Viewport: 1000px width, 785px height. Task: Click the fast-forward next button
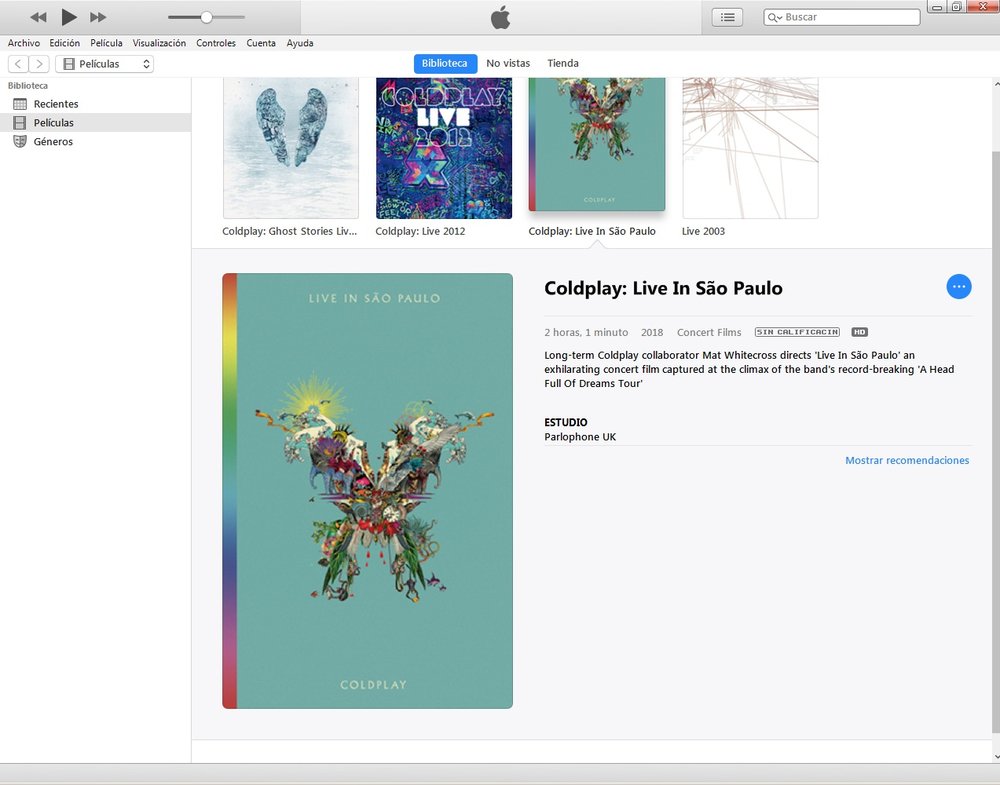[x=98, y=17]
